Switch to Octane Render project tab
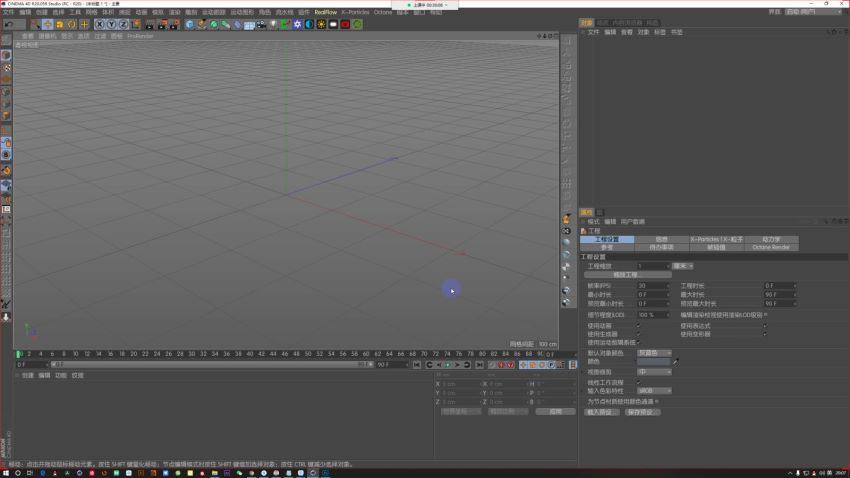 [x=771, y=247]
